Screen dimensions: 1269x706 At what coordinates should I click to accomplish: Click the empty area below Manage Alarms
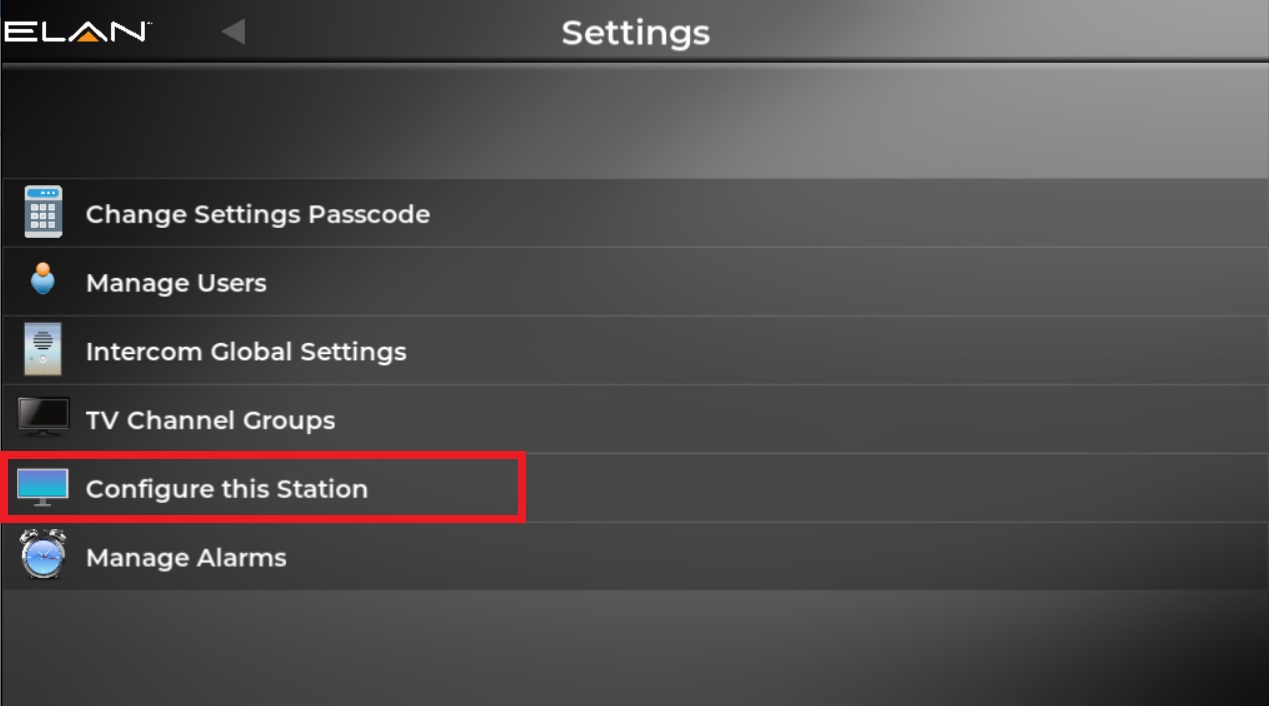pyautogui.click(x=634, y=645)
